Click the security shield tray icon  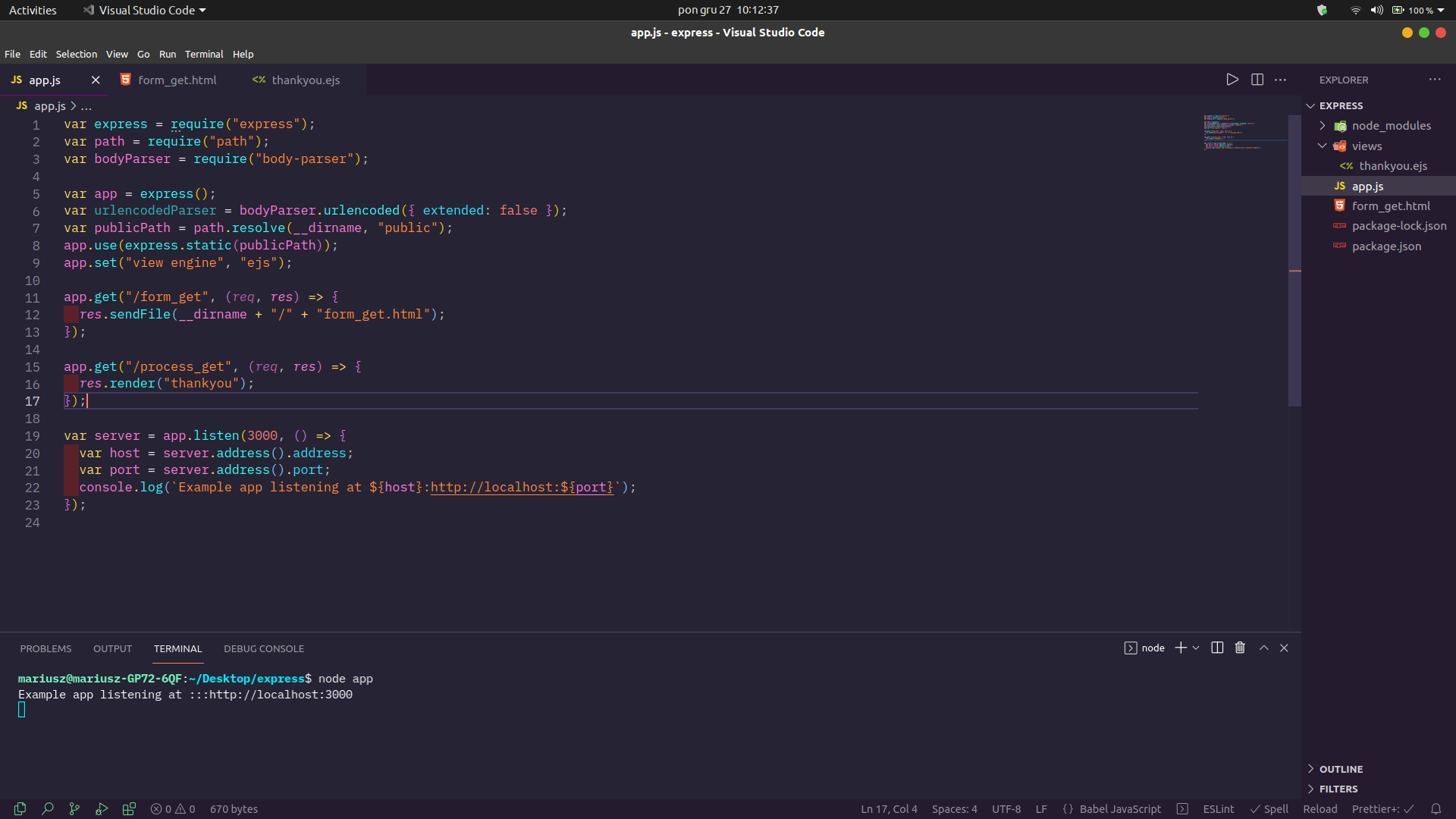click(x=1323, y=10)
